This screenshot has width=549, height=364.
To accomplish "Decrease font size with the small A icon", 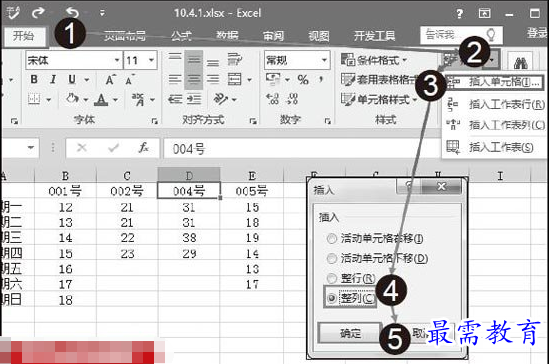I will pos(130,80).
